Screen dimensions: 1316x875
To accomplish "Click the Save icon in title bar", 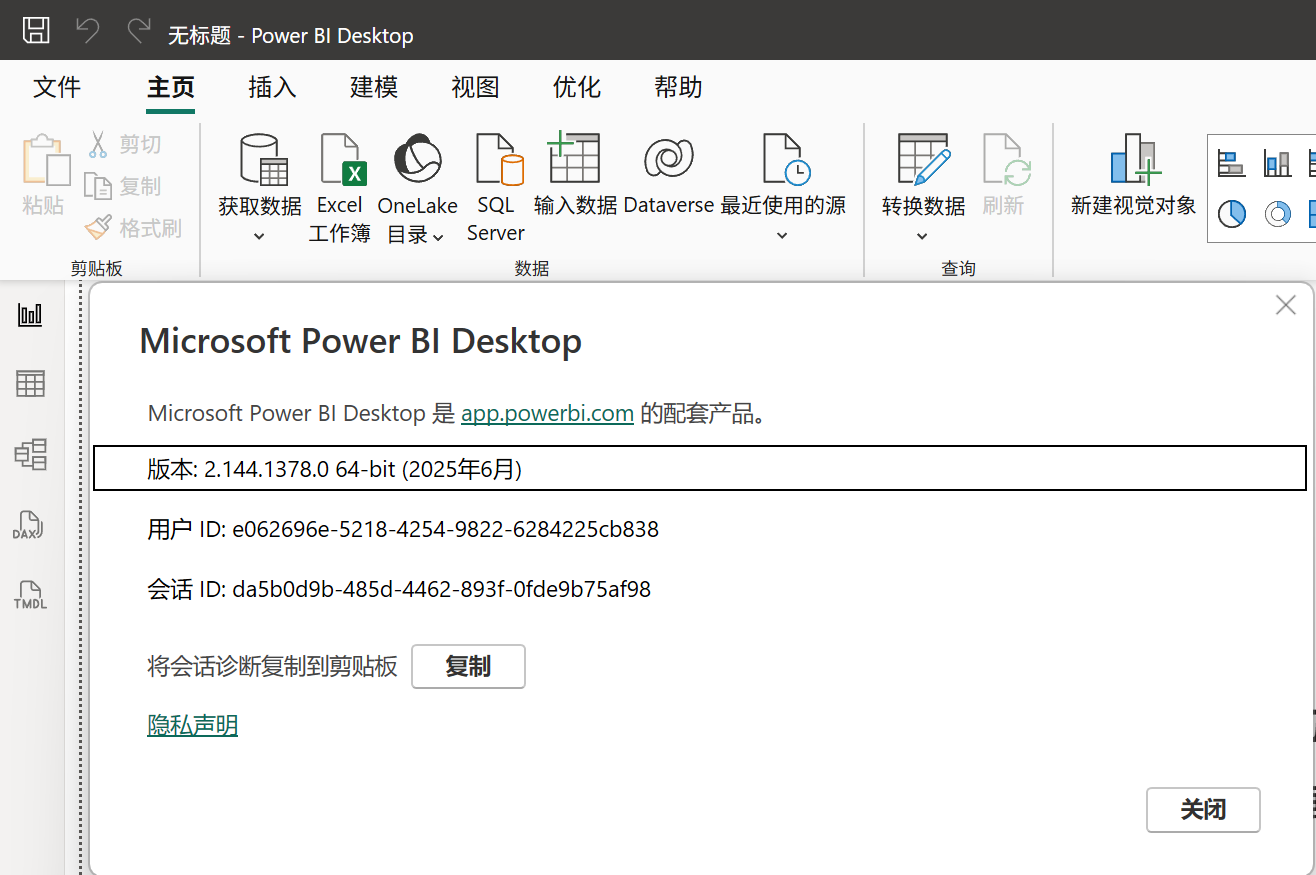I will [x=36, y=30].
